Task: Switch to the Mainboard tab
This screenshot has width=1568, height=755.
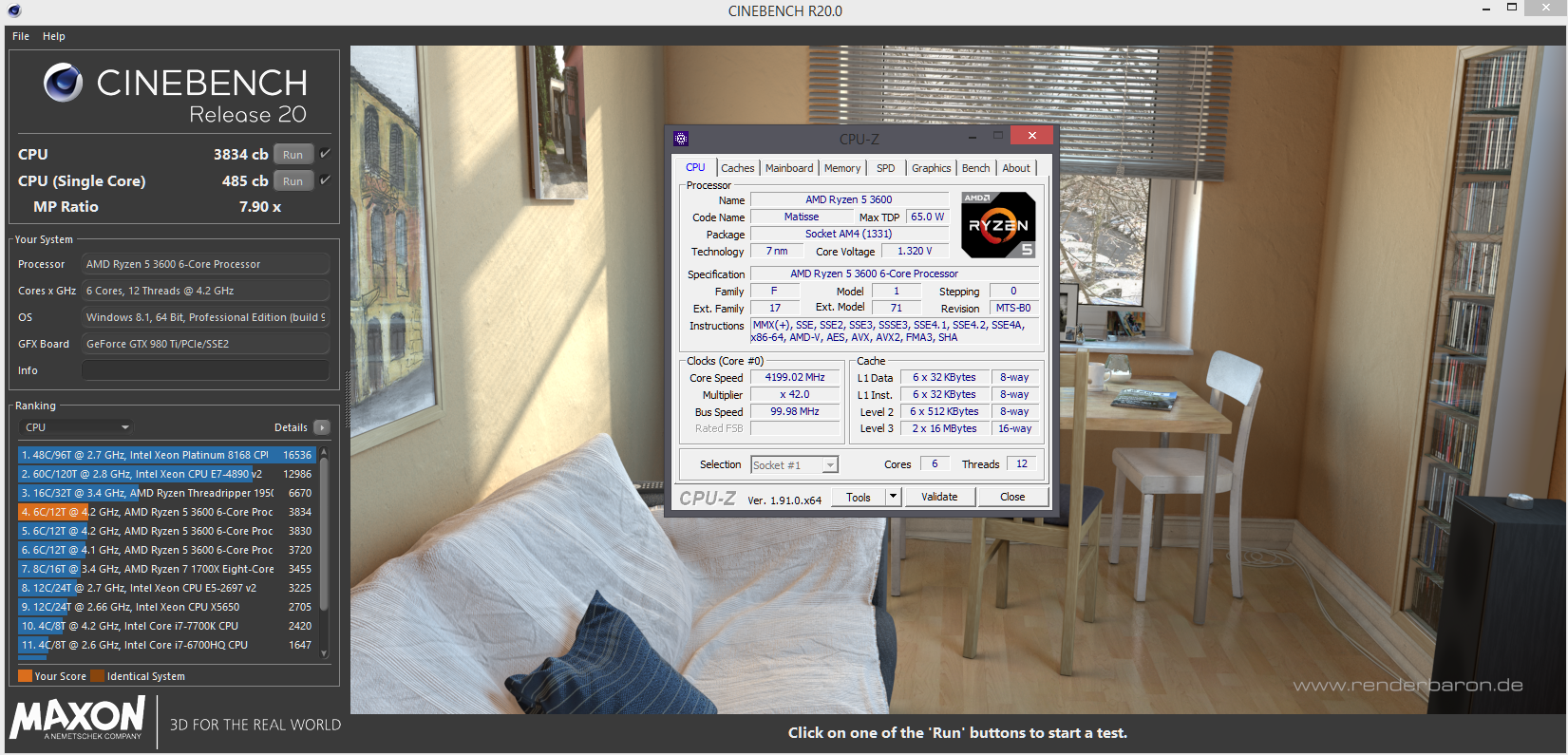Action: 789,168
